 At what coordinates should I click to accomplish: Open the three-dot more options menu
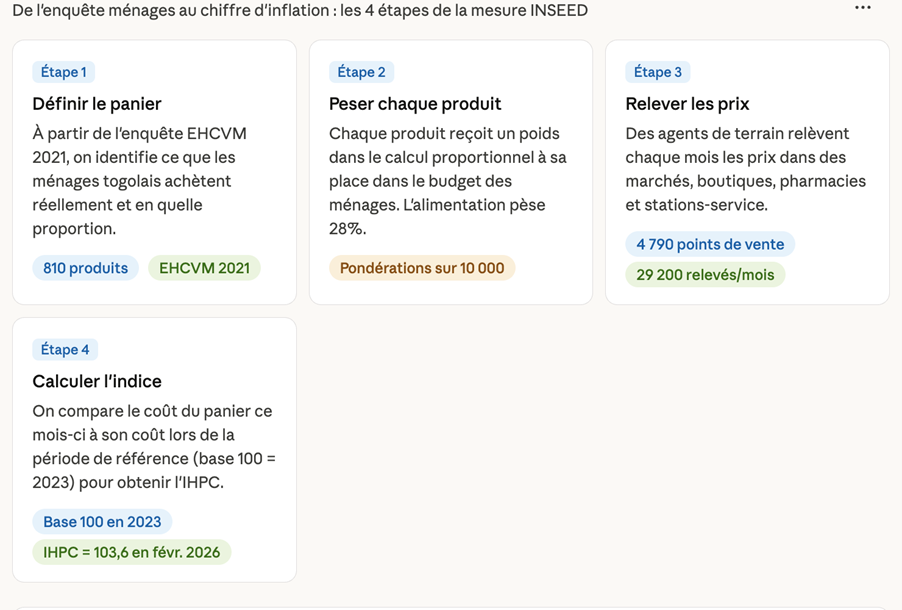[x=863, y=8]
